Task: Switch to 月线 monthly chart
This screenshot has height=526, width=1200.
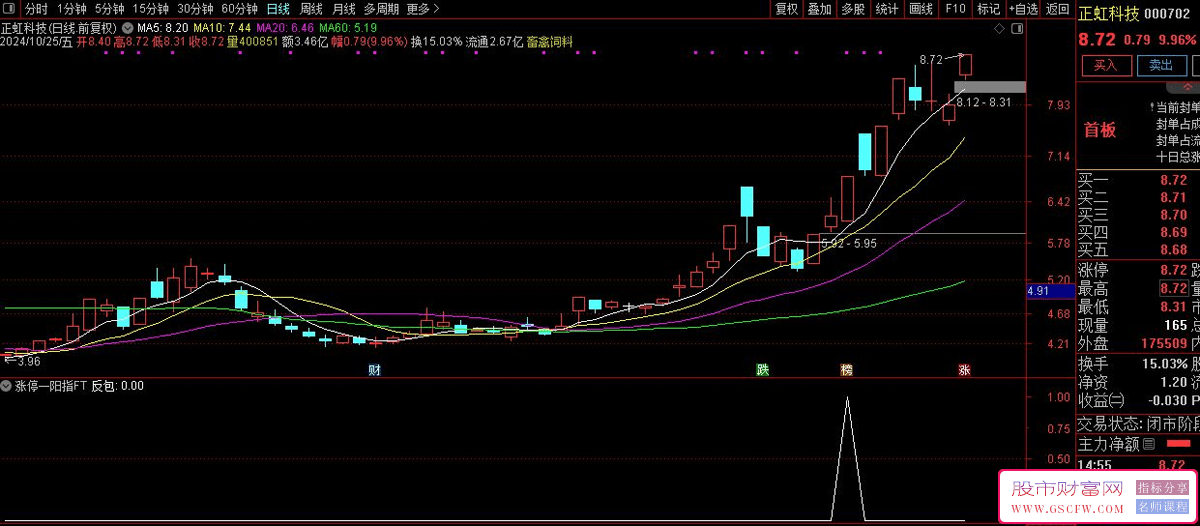Action: pyautogui.click(x=344, y=9)
